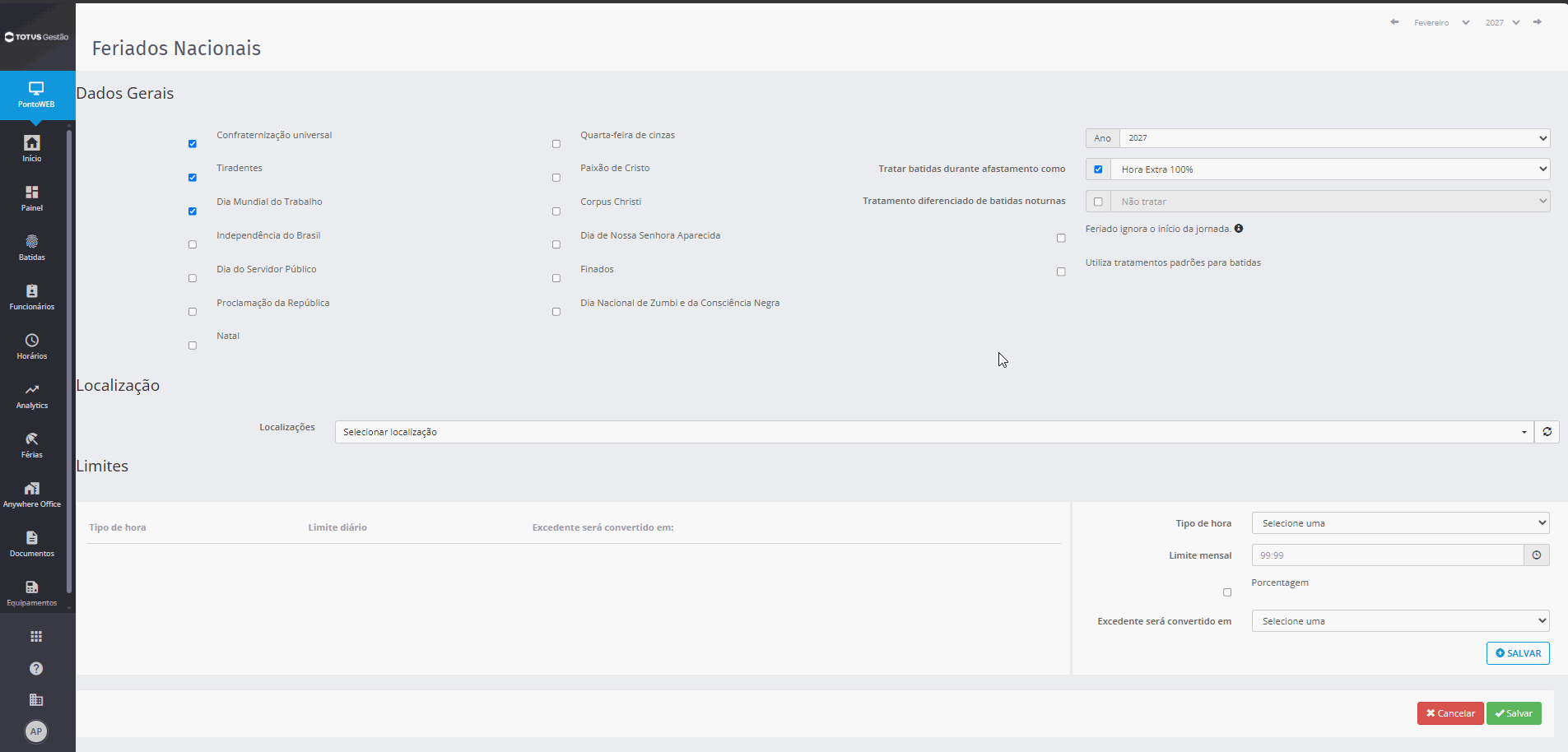This screenshot has height=752, width=1568.
Task: Enable Tratamento diferenciado de batidas noturnas checkbox
Action: coord(1098,202)
